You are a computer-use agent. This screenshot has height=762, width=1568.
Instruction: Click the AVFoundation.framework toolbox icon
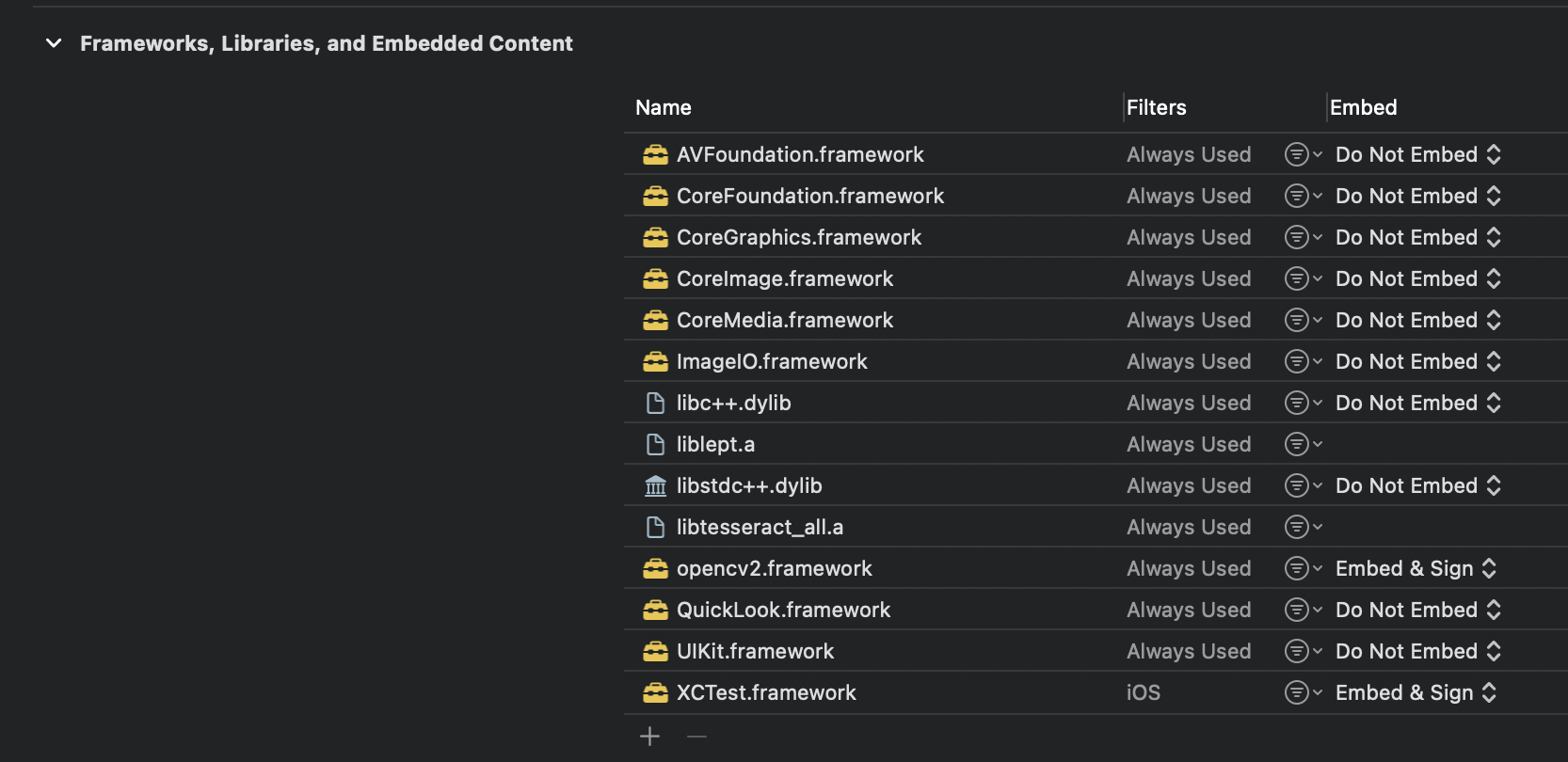[x=656, y=154]
